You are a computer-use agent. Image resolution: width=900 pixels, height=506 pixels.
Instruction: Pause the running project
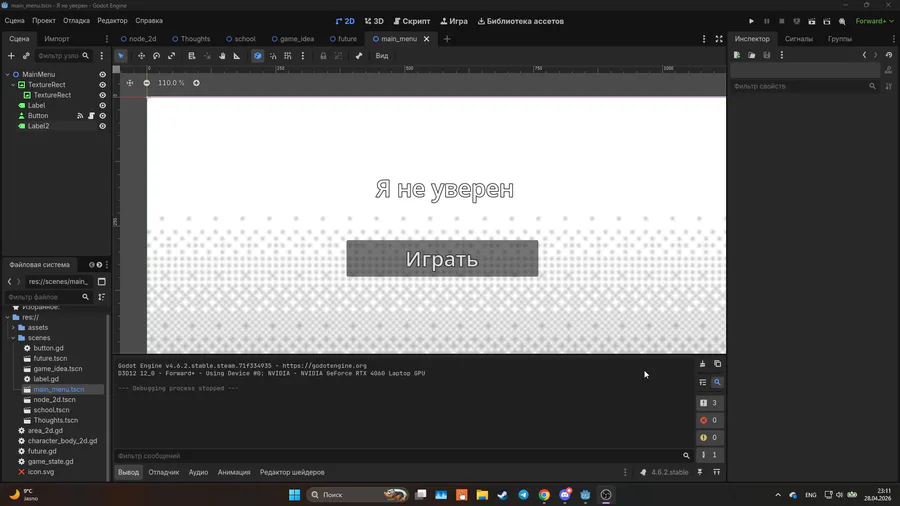(x=766, y=21)
